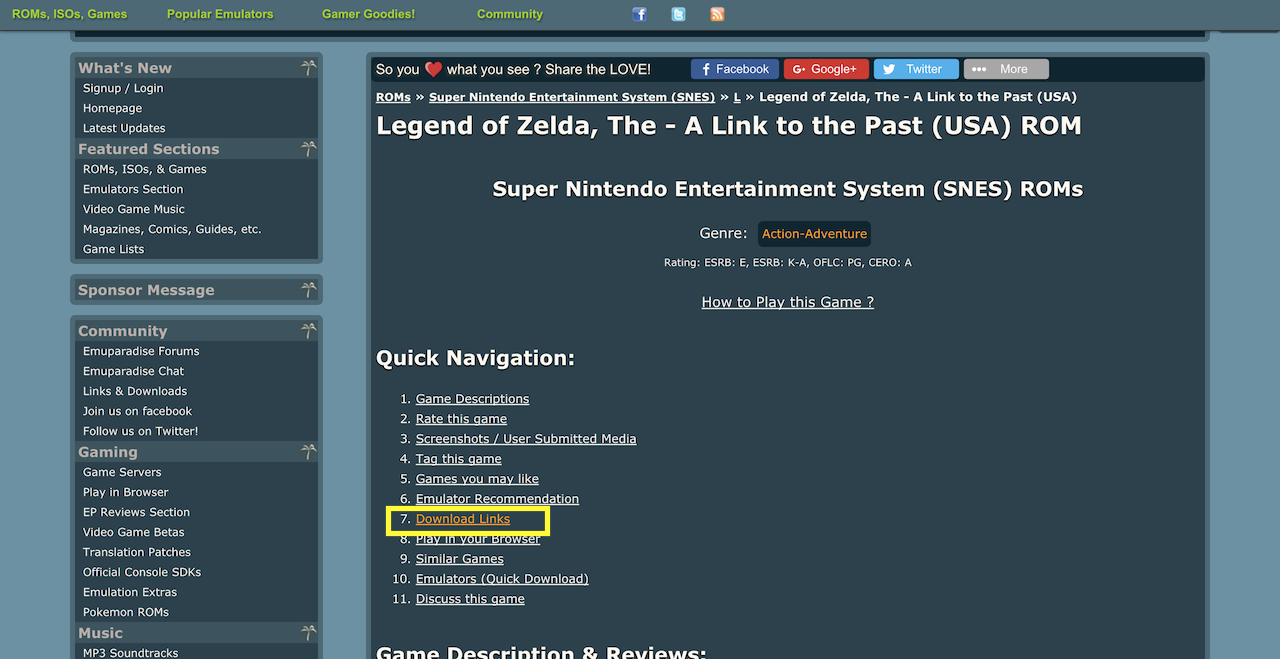1280x659 pixels.
Task: Jump to Emulators (Quick Download)
Action: pos(502,579)
